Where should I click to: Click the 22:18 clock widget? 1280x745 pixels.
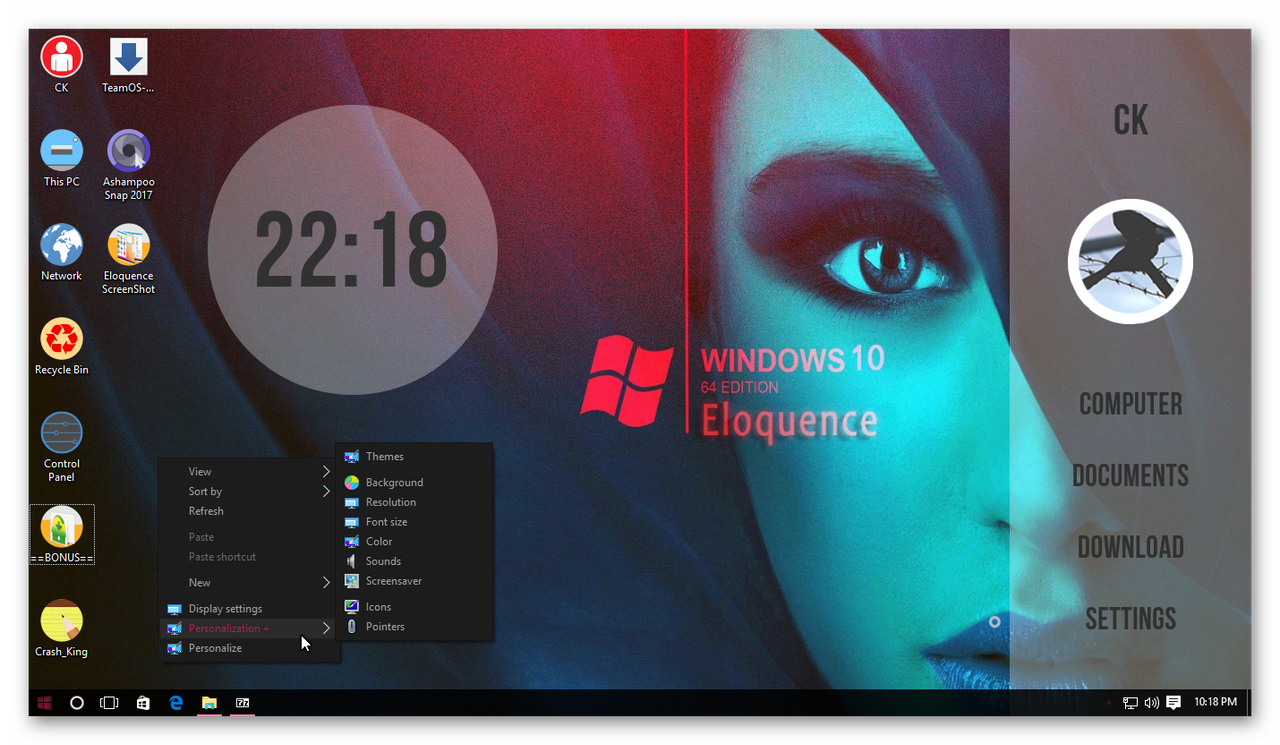(x=352, y=250)
